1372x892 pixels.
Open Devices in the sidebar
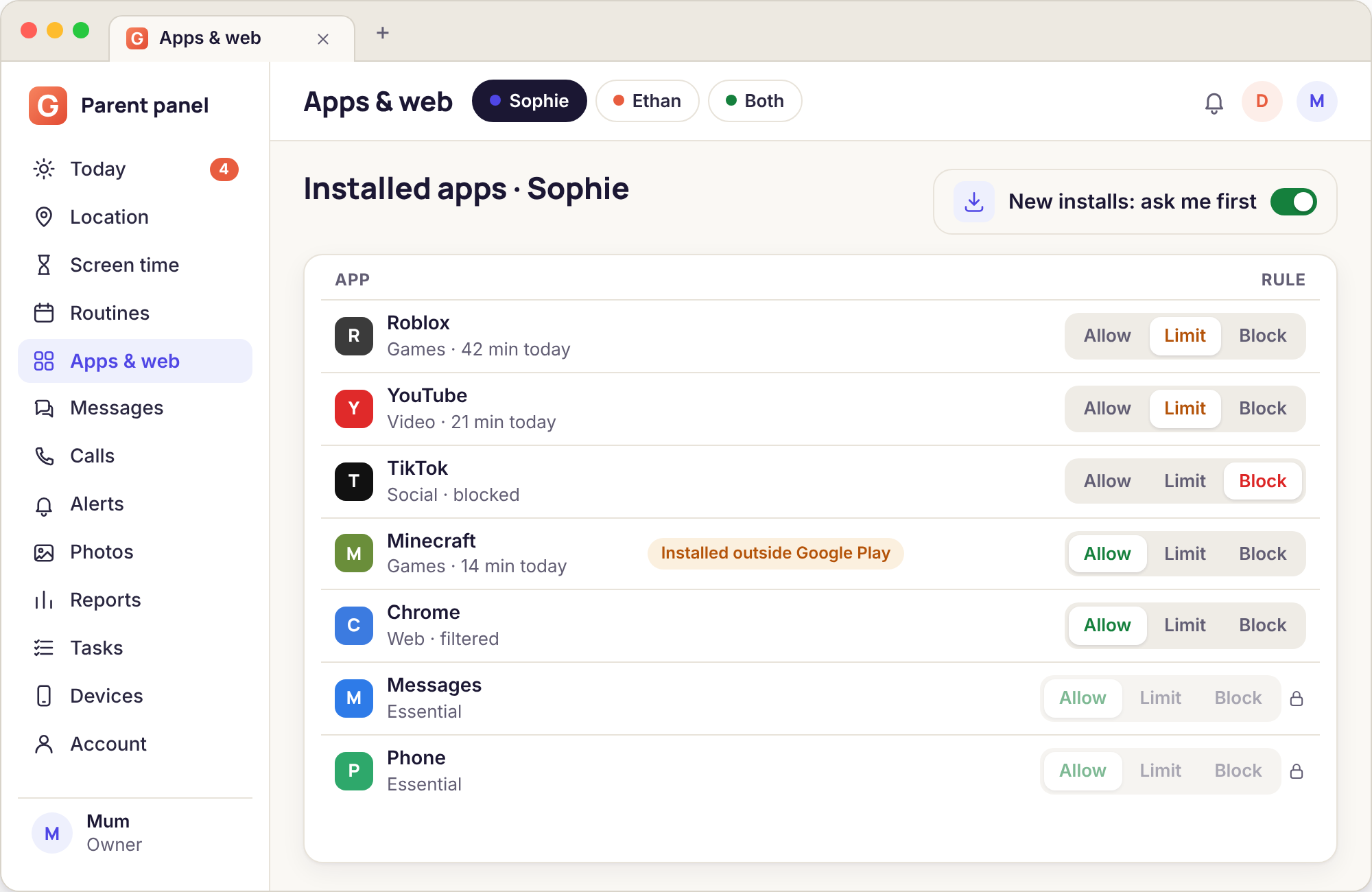[x=135, y=696]
